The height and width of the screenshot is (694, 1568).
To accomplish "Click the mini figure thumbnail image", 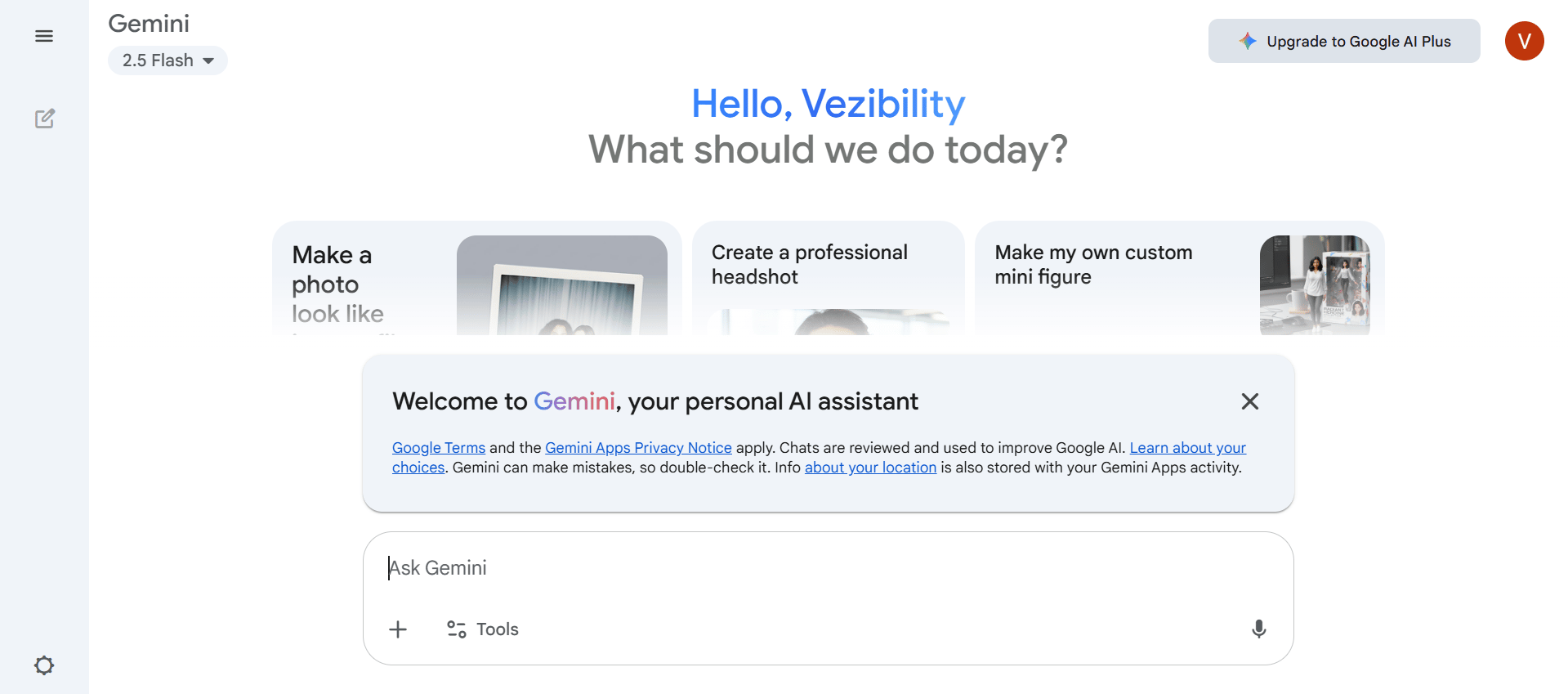I will tap(1314, 284).
